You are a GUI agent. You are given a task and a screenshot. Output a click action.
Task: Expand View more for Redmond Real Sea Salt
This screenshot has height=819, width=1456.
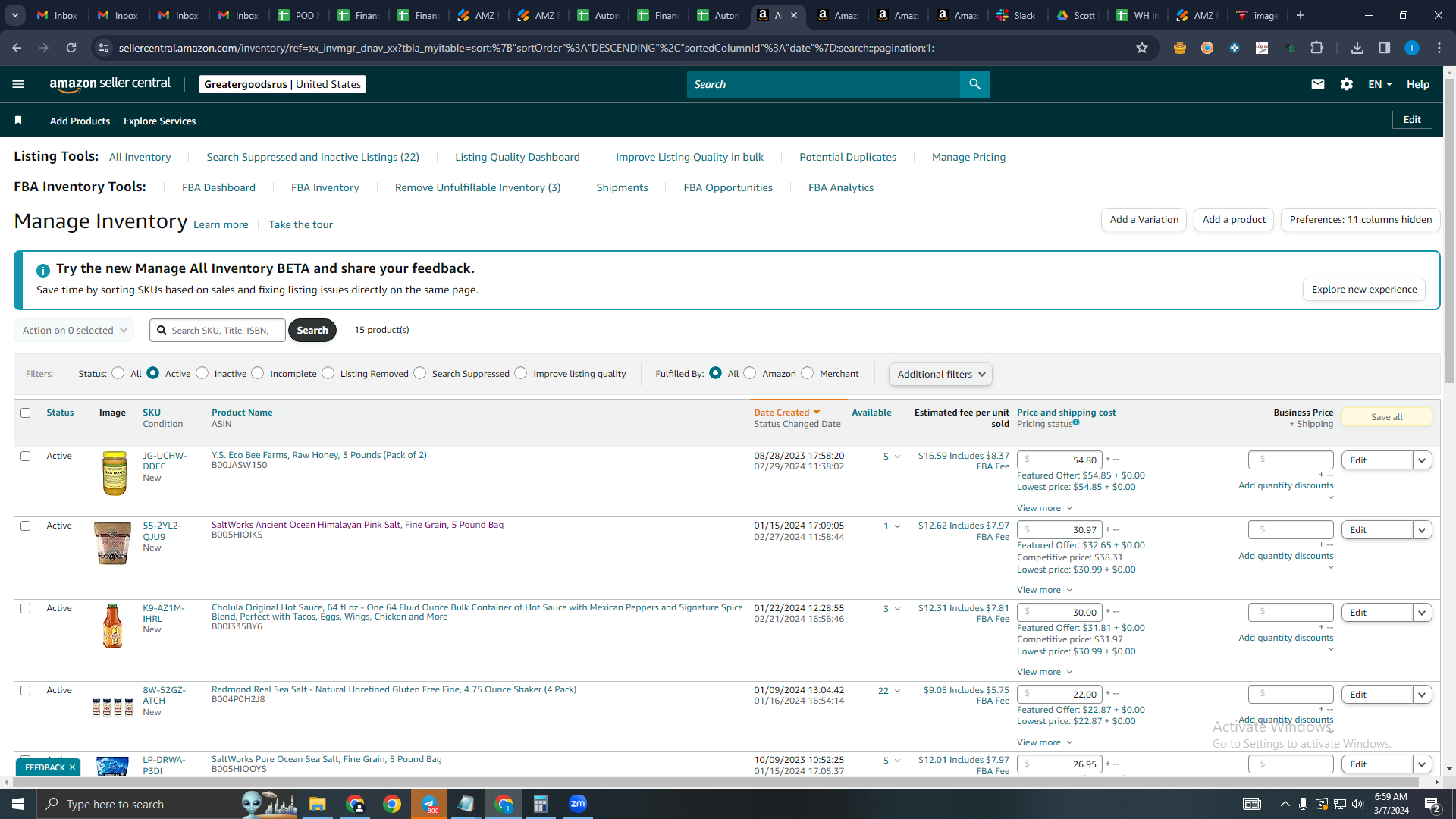click(x=1045, y=742)
